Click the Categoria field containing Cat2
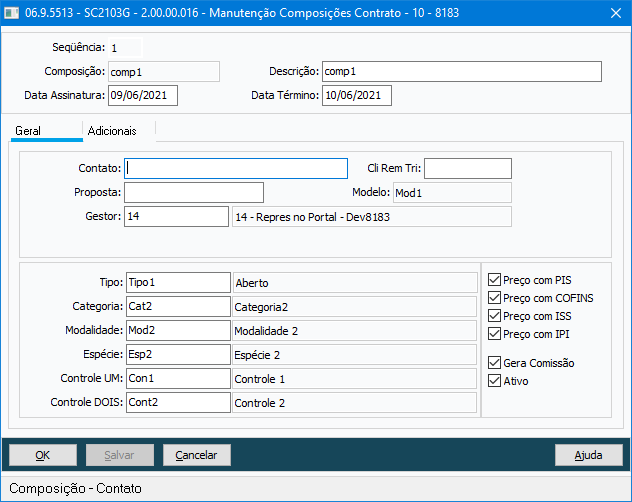632x502 pixels. click(x=178, y=306)
